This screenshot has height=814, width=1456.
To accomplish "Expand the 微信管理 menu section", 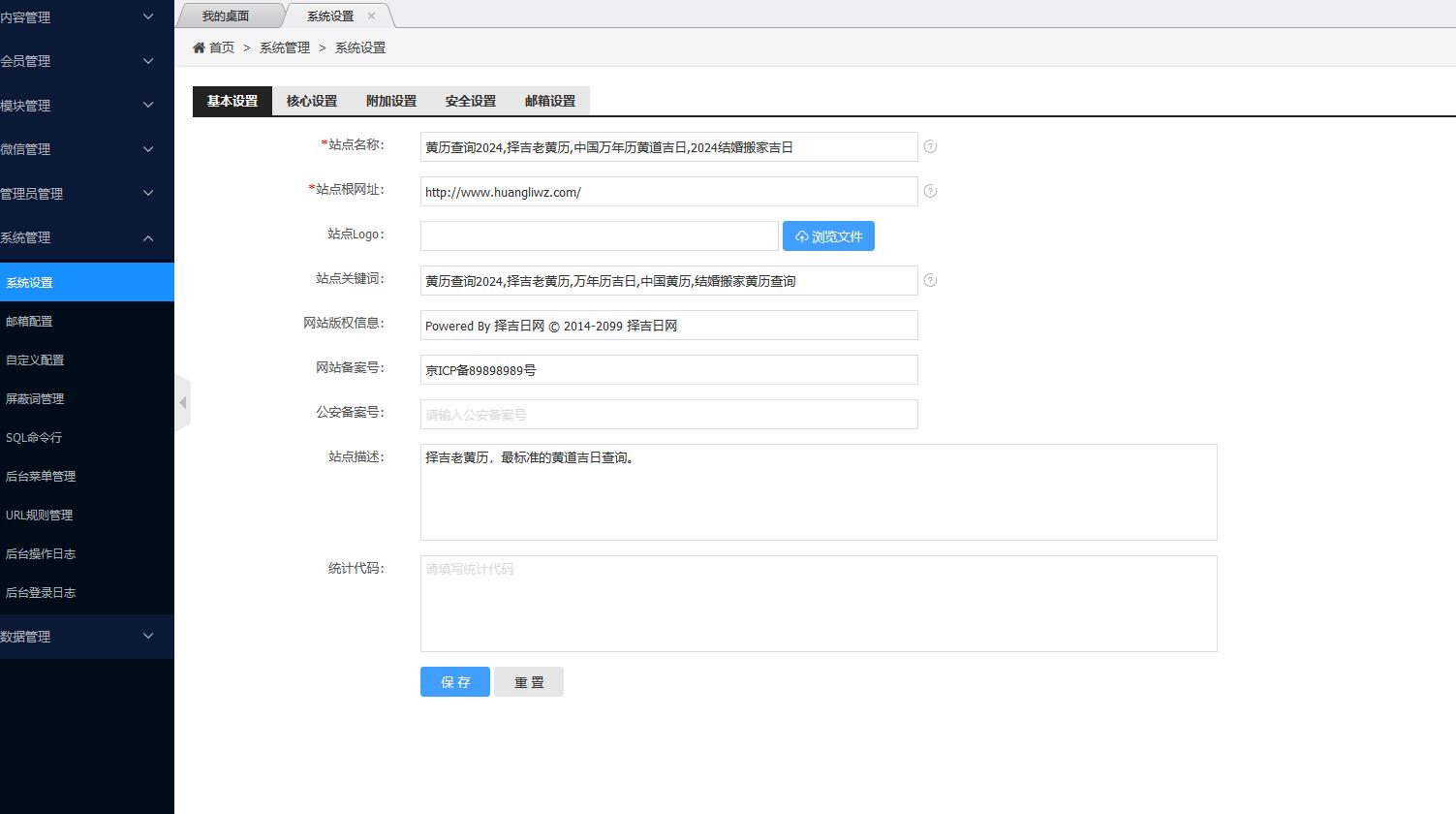I will point(77,149).
